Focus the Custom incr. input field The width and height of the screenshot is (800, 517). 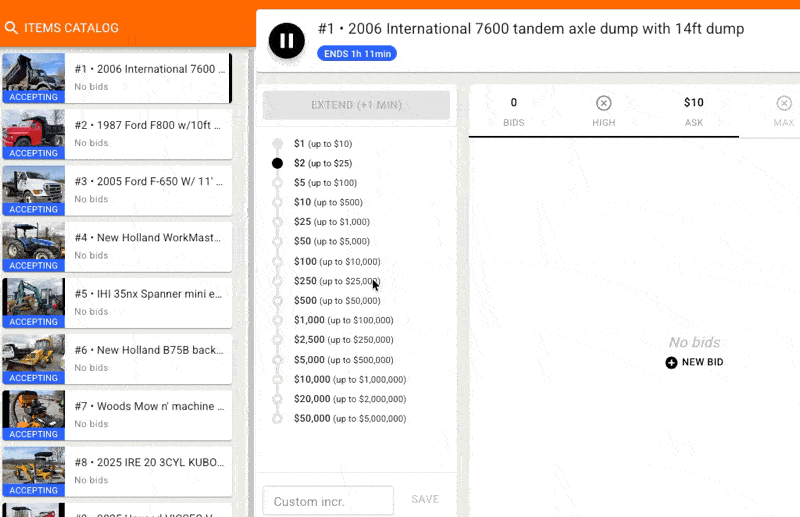click(328, 501)
